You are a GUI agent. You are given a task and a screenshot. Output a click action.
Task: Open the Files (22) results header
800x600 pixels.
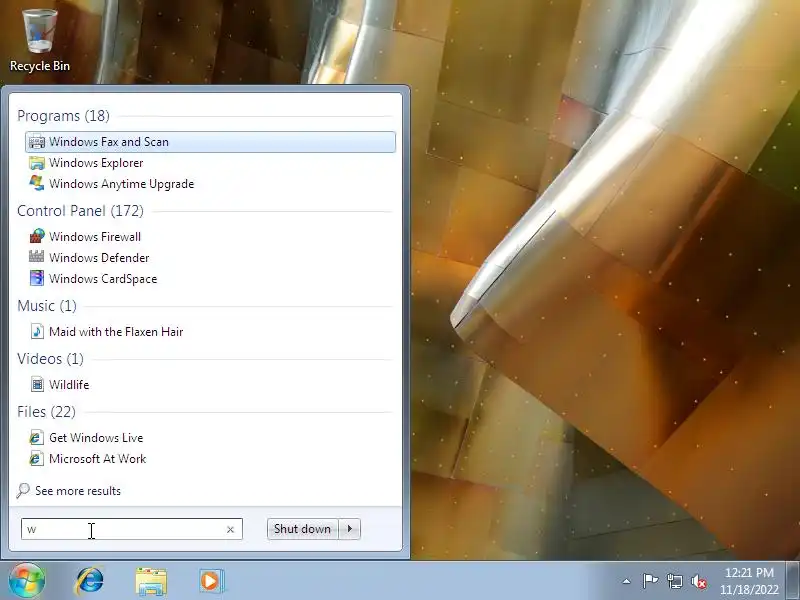click(x=46, y=412)
